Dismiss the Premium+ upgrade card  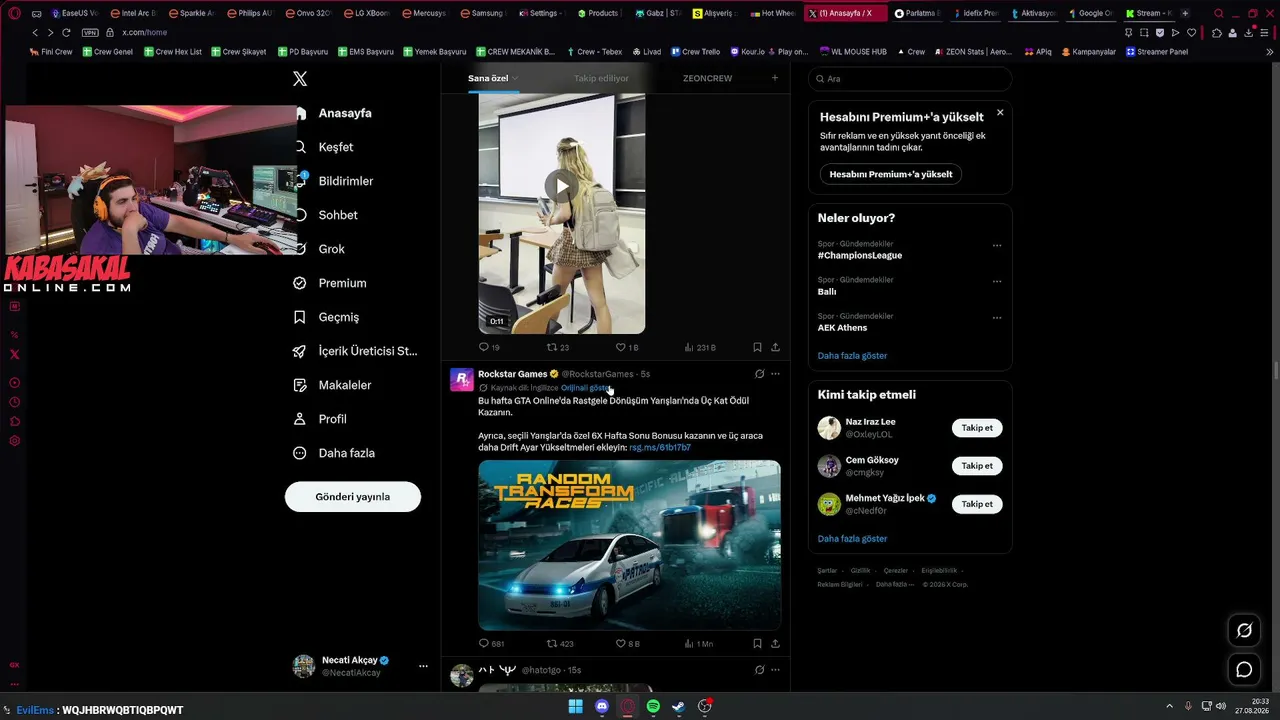1000,113
